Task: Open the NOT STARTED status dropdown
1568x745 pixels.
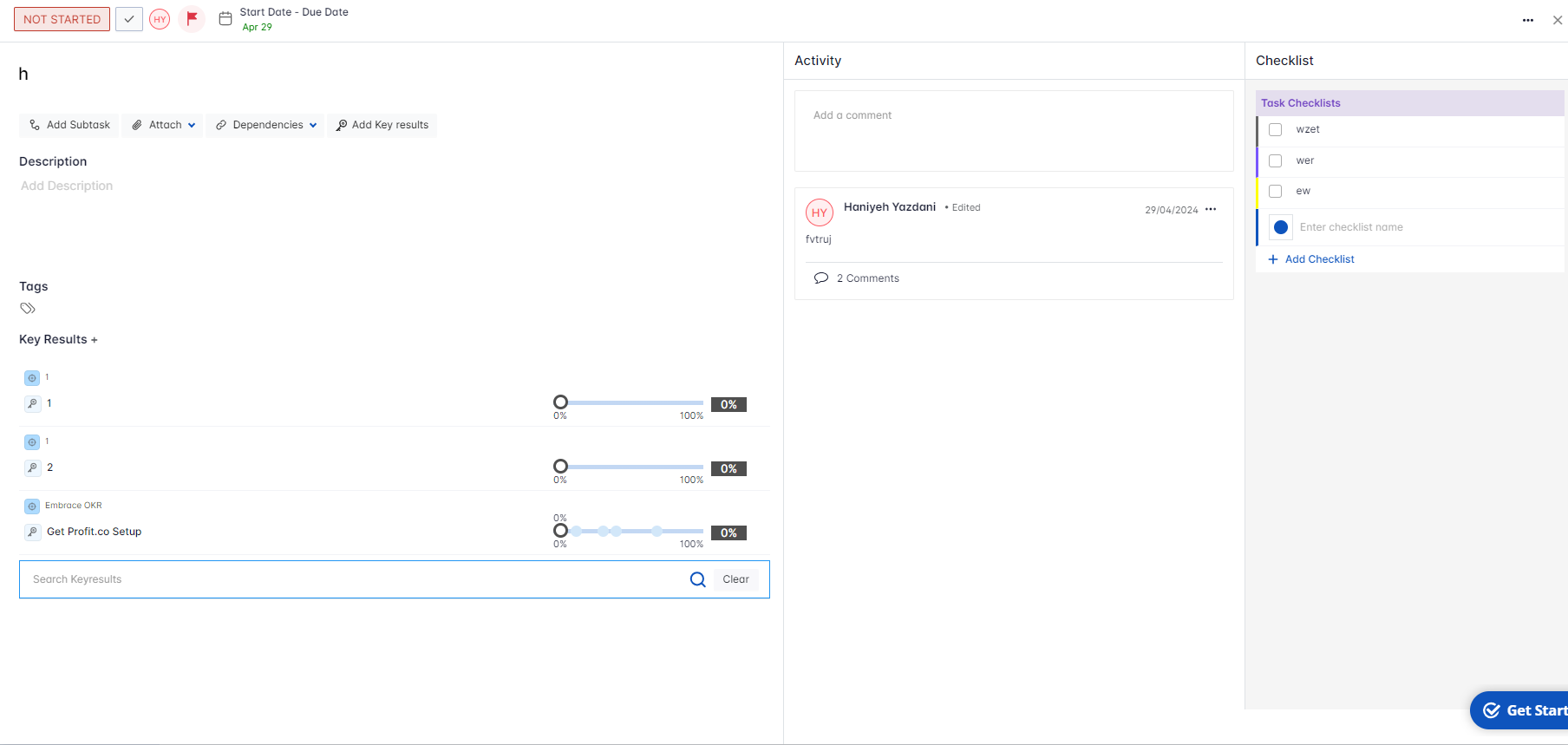Action: 62,19
